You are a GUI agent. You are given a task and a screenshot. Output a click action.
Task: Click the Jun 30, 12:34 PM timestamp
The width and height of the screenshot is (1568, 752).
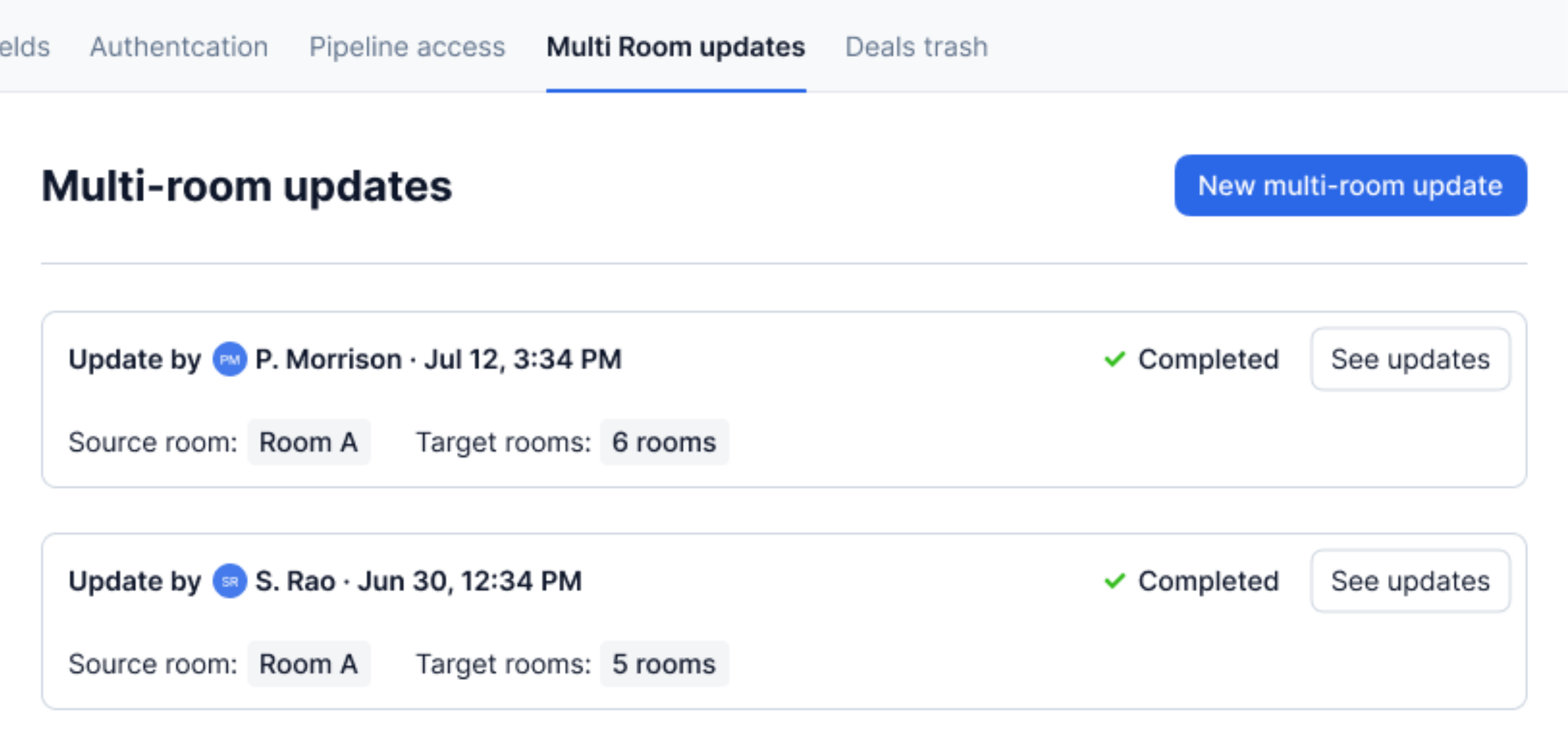click(469, 581)
